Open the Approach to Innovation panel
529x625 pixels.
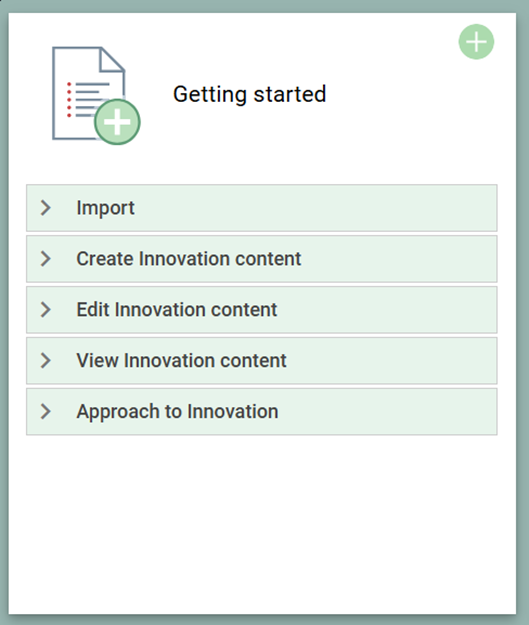point(262,411)
